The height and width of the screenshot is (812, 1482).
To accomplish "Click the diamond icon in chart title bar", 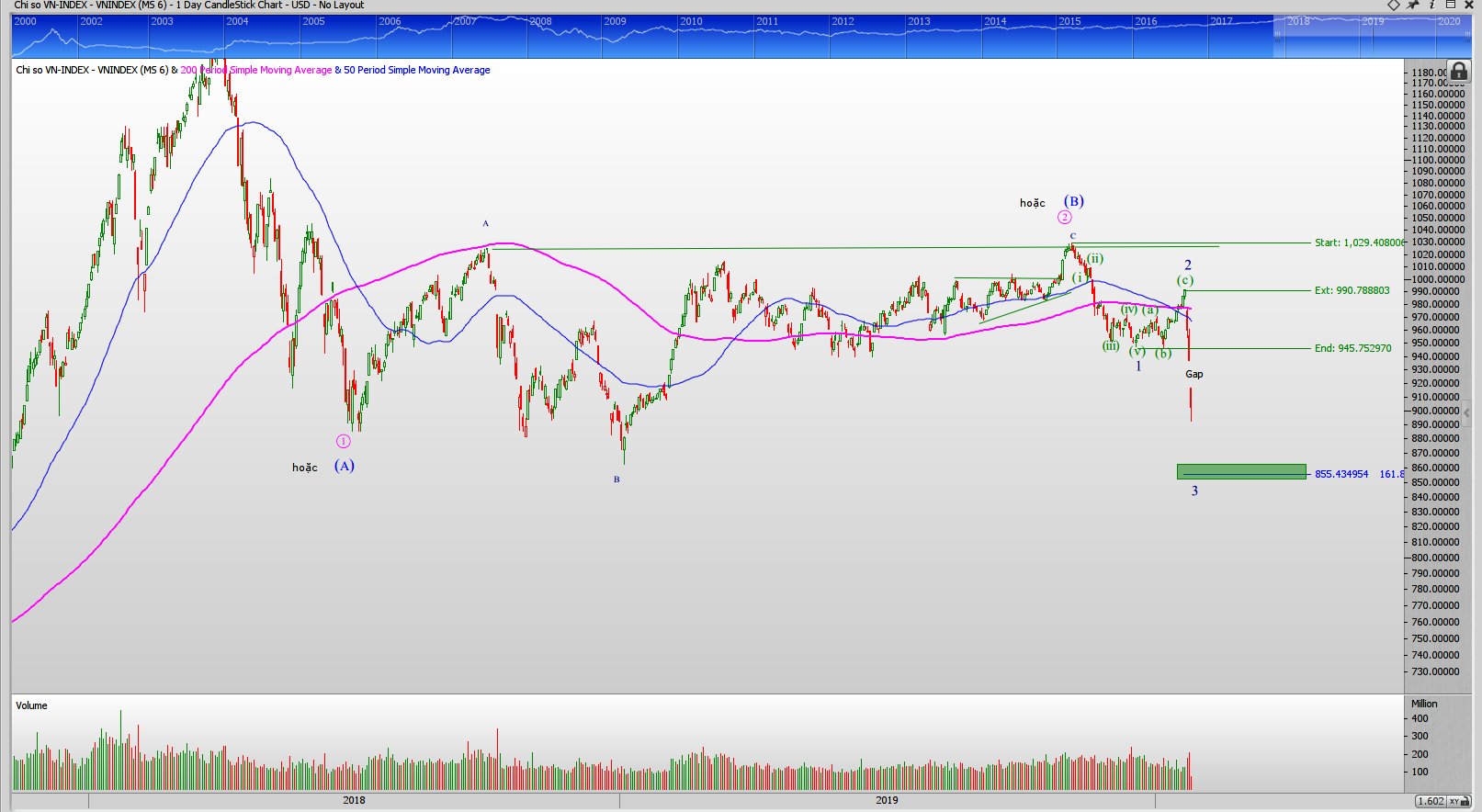I will [1394, 5].
